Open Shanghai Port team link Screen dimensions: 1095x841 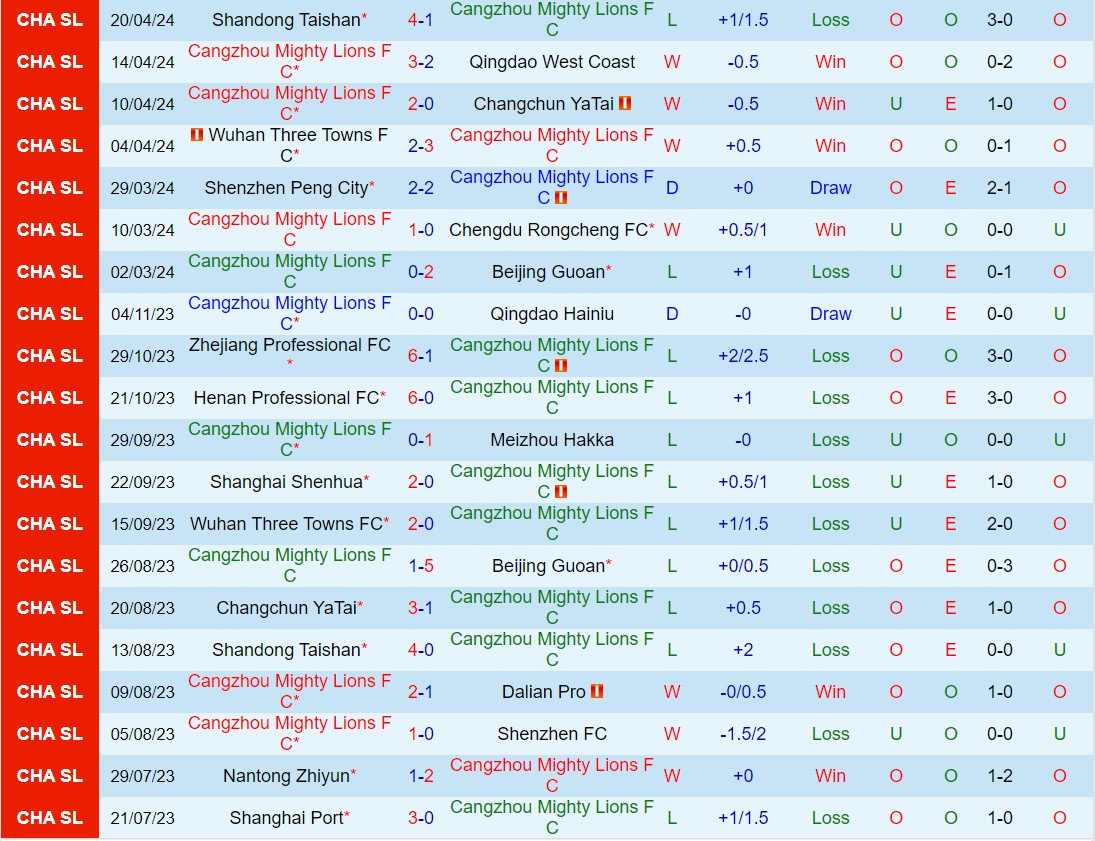point(286,817)
